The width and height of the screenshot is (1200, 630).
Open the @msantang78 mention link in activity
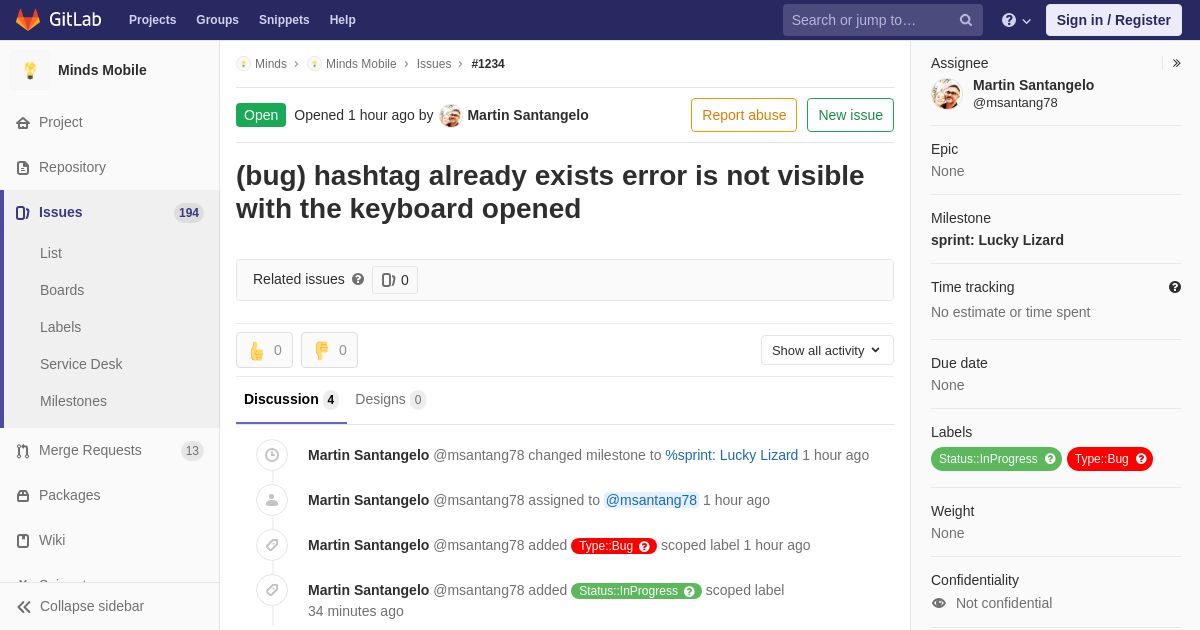651,500
